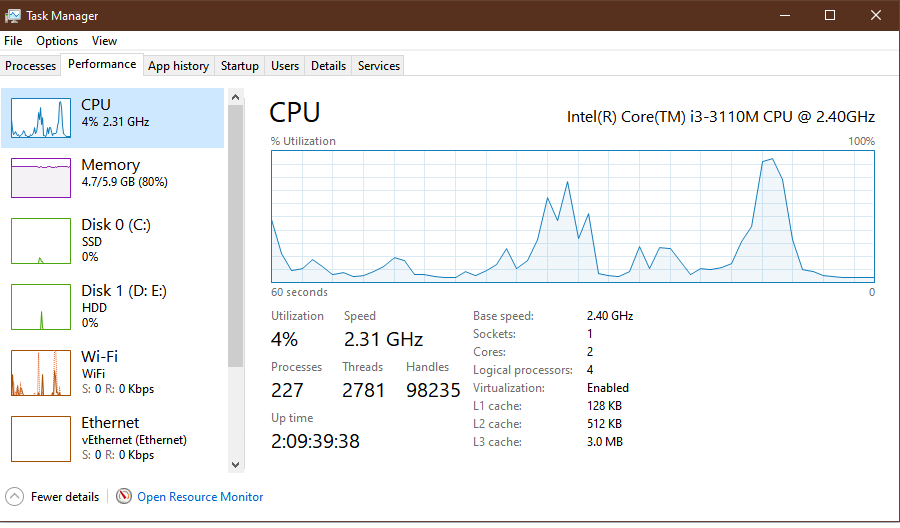
Task: Go to the Startup tab
Action: pyautogui.click(x=240, y=66)
